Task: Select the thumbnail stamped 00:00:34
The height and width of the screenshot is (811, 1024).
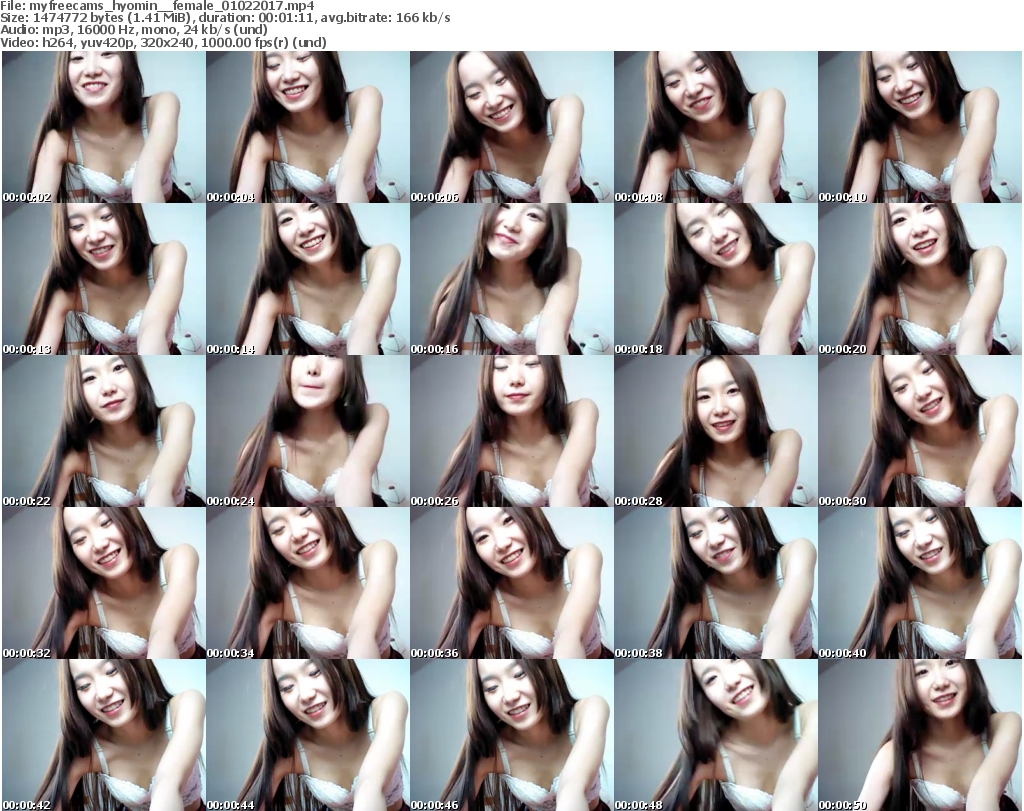Action: click(308, 583)
